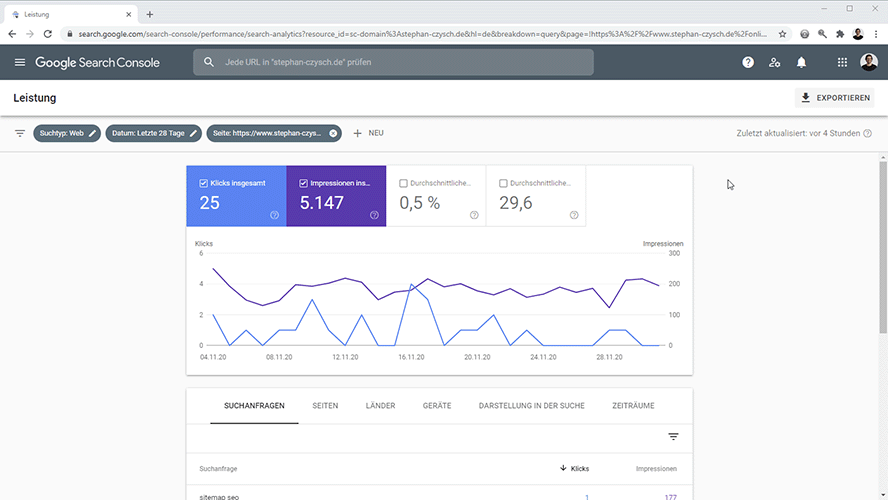Open the user management settings icon
Screen dimensions: 888x500
(774, 62)
